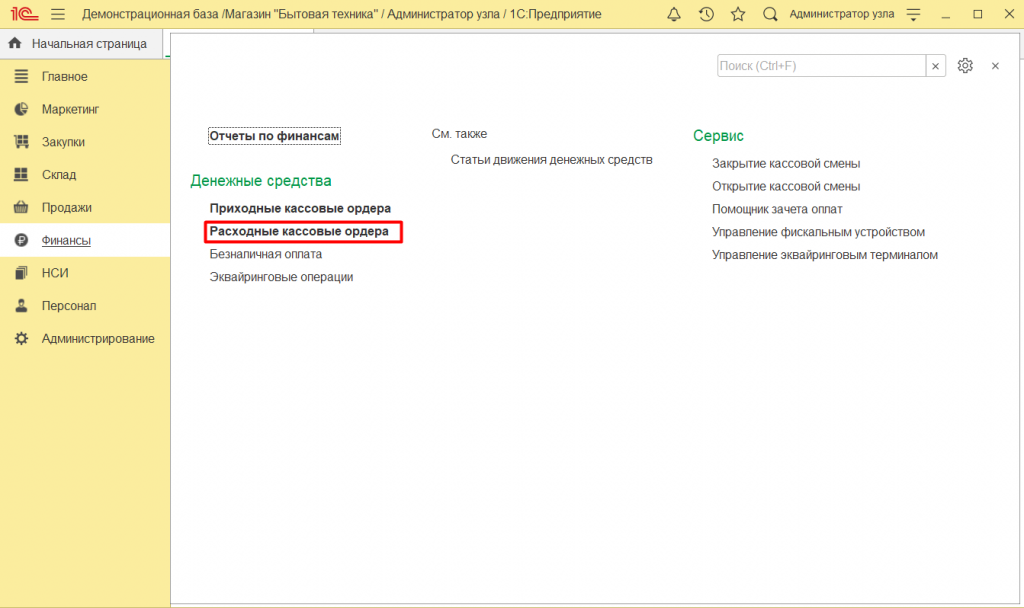Open favorites star icon

[738, 14]
